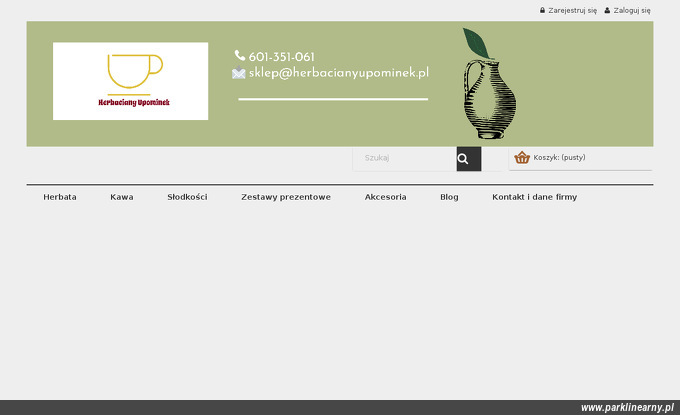
Task: Open Kontakt i dane firmy page
Action: 535,197
